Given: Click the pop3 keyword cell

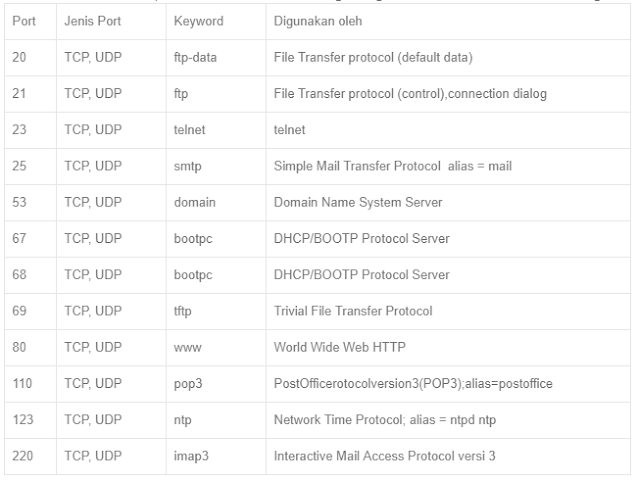Looking at the screenshot, I should pos(187,384).
